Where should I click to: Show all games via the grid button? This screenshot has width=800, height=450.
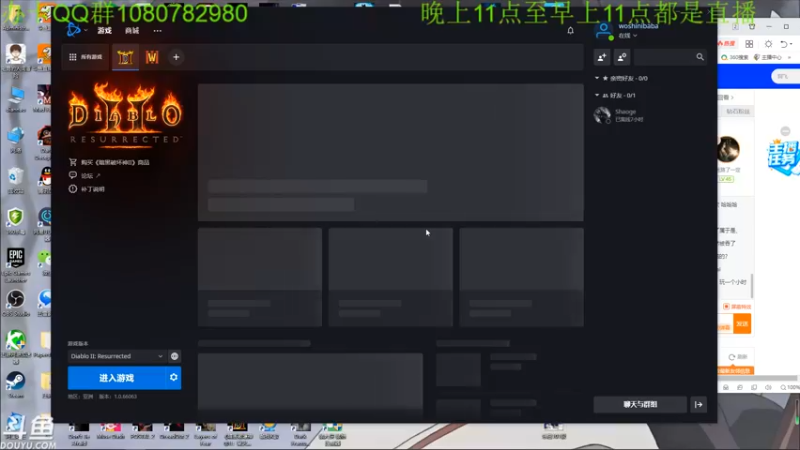[x=85, y=57]
